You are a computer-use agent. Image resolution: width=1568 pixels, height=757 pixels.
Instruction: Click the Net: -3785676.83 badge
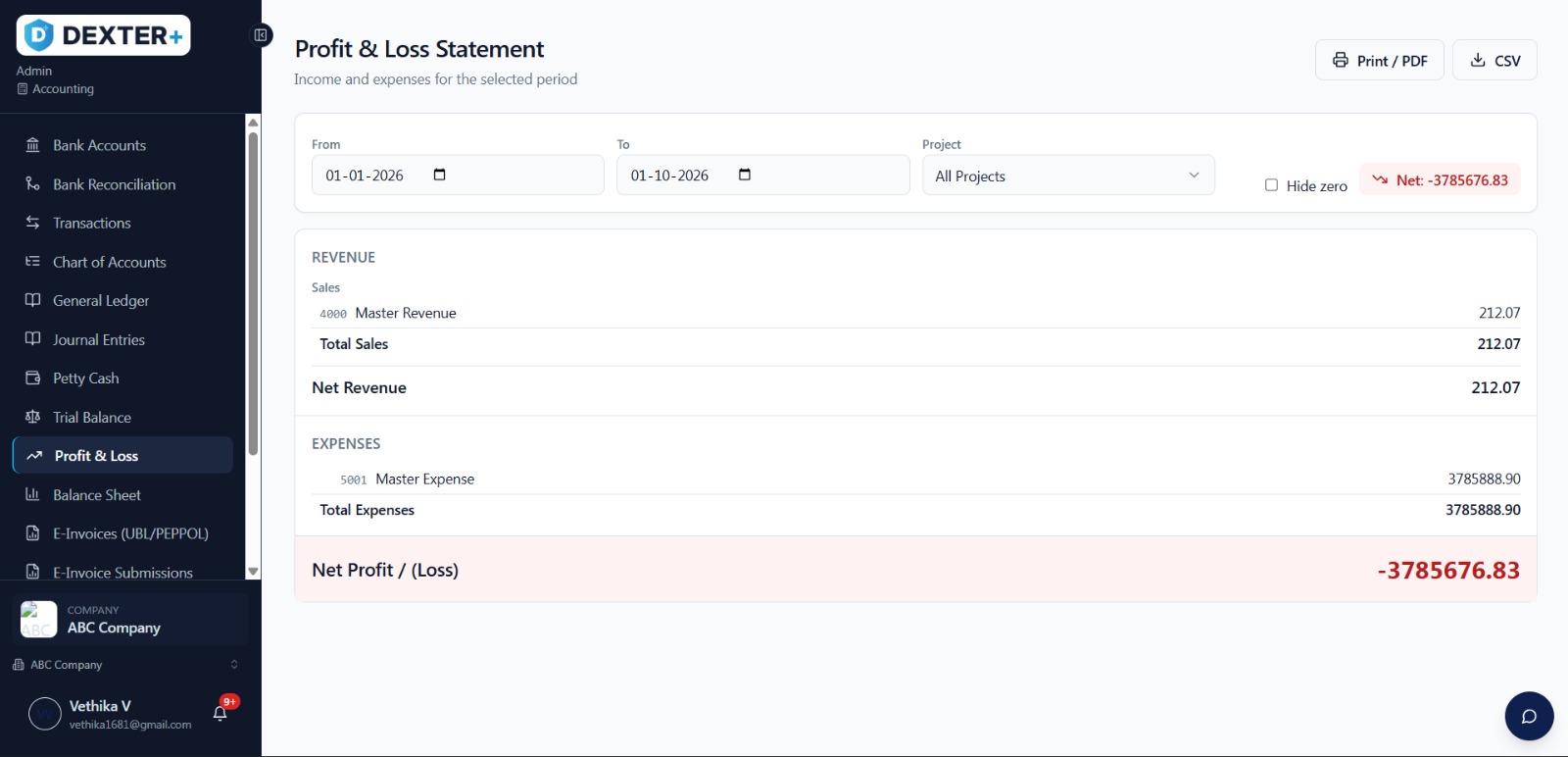[x=1440, y=179]
